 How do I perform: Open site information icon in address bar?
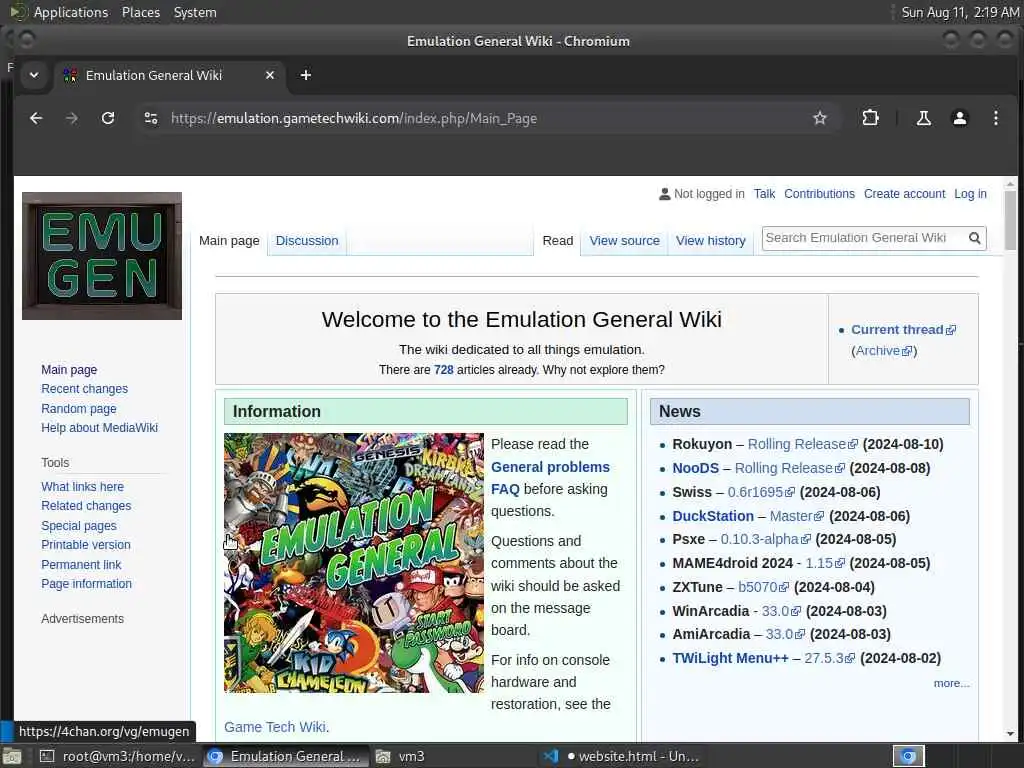[x=151, y=118]
